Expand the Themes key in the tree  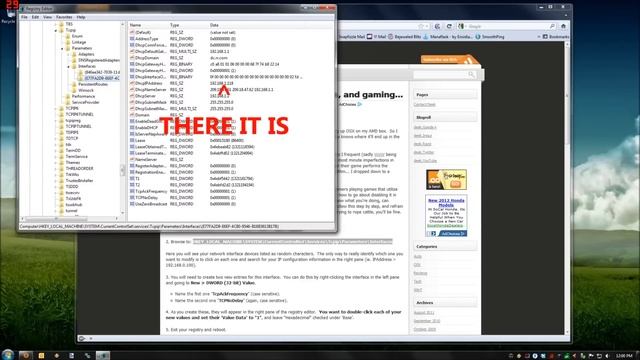click(x=56, y=162)
